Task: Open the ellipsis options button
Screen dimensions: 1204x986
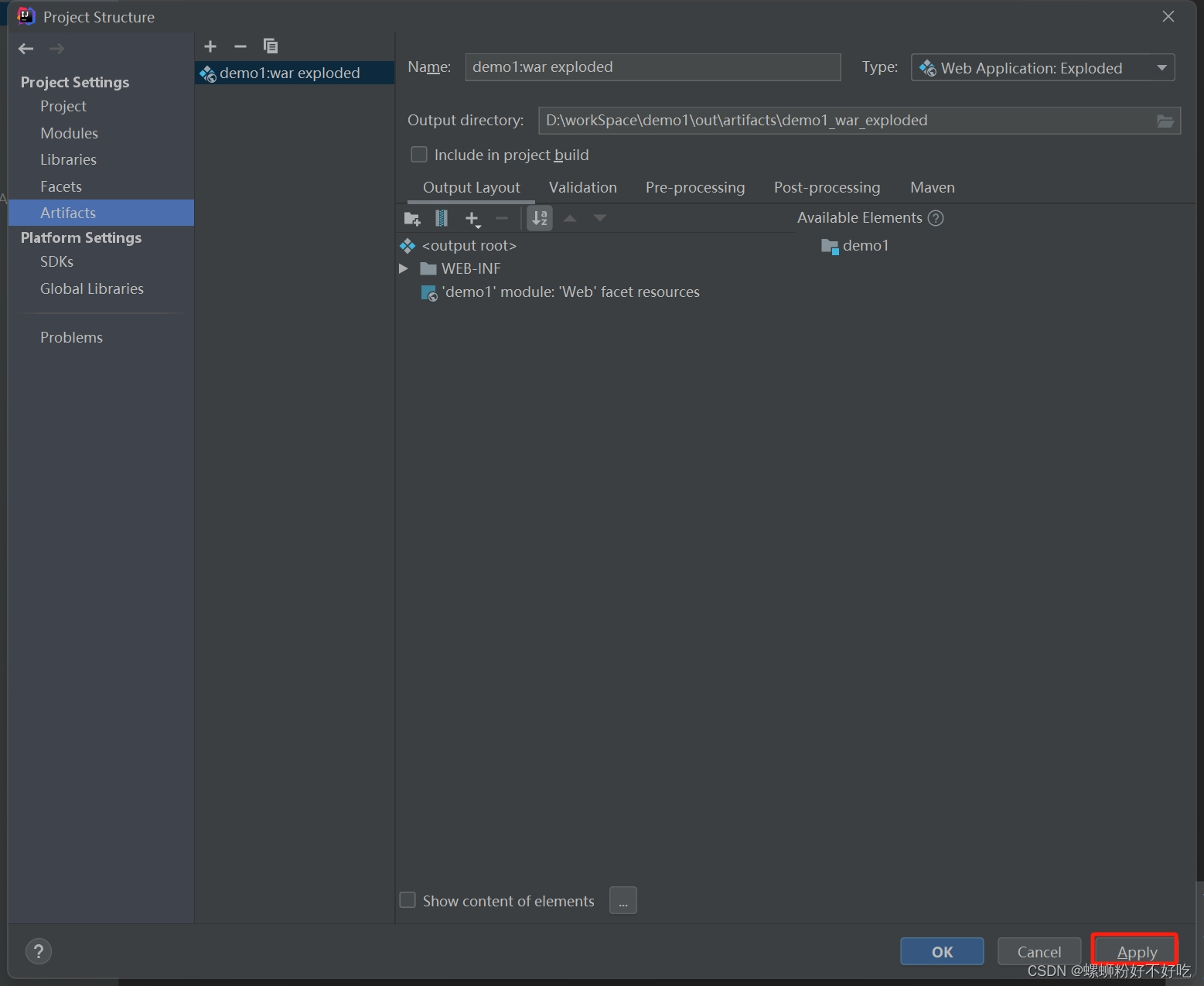Action: pyautogui.click(x=623, y=900)
